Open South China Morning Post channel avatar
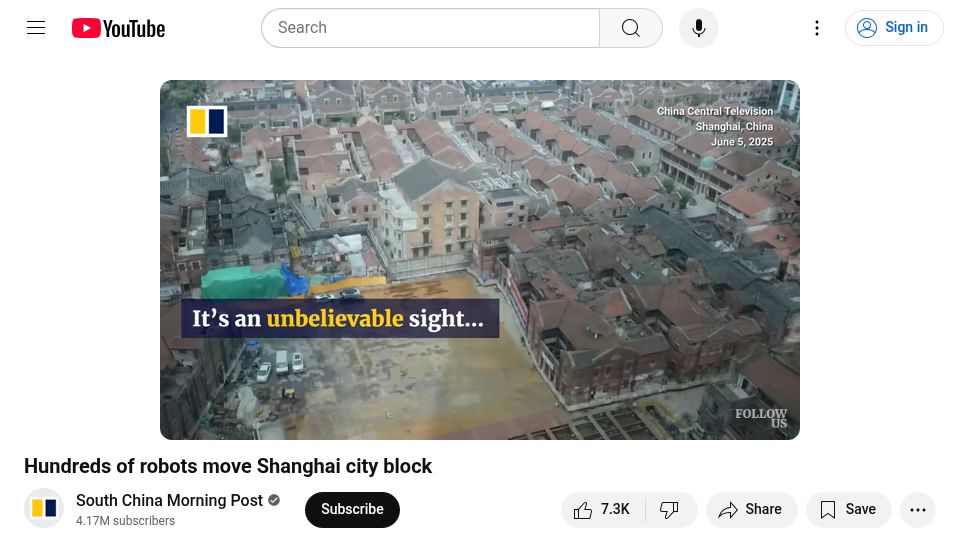 [44, 508]
